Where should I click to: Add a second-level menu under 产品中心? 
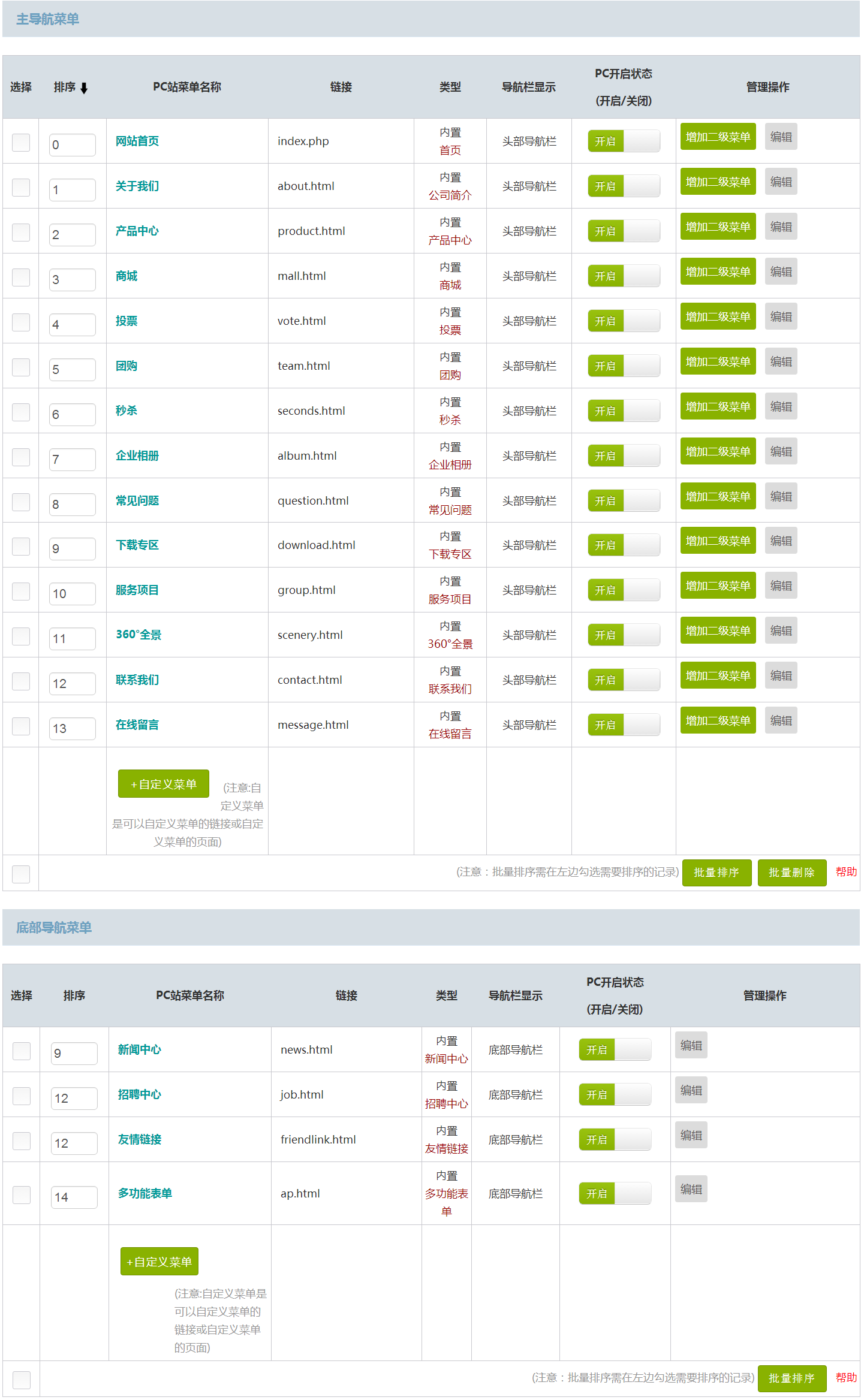tap(717, 227)
